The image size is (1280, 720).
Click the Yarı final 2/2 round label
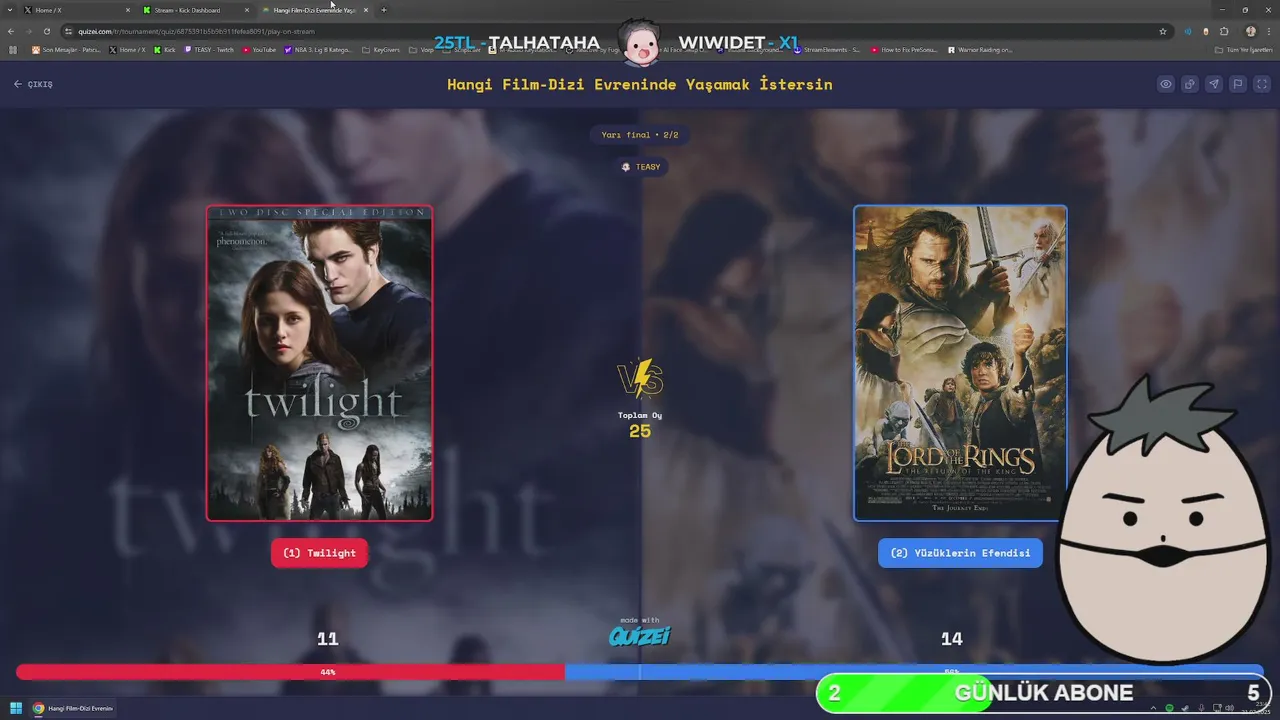[640, 135]
